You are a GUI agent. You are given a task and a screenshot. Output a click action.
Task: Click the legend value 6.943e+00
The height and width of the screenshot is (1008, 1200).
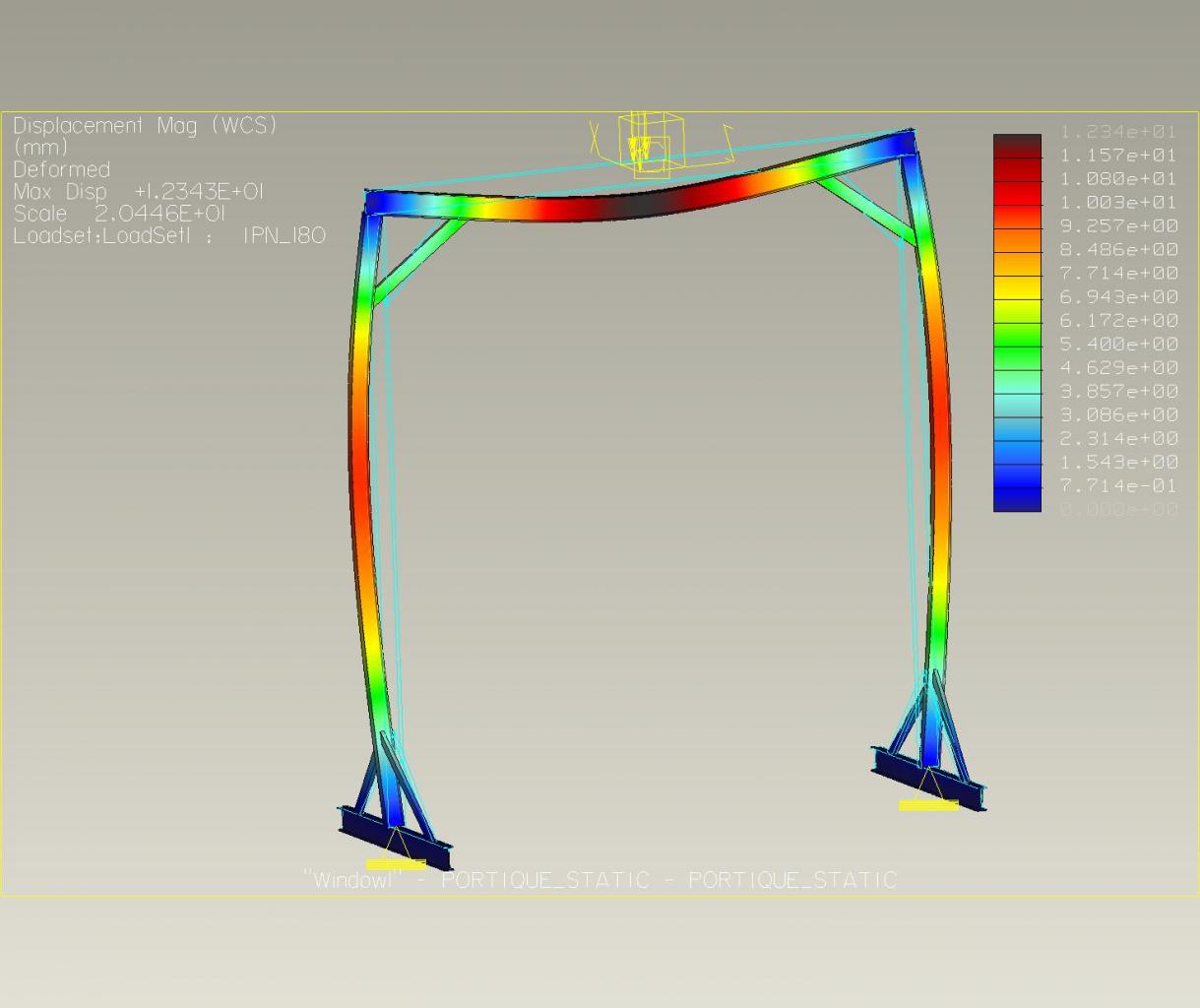[1119, 297]
